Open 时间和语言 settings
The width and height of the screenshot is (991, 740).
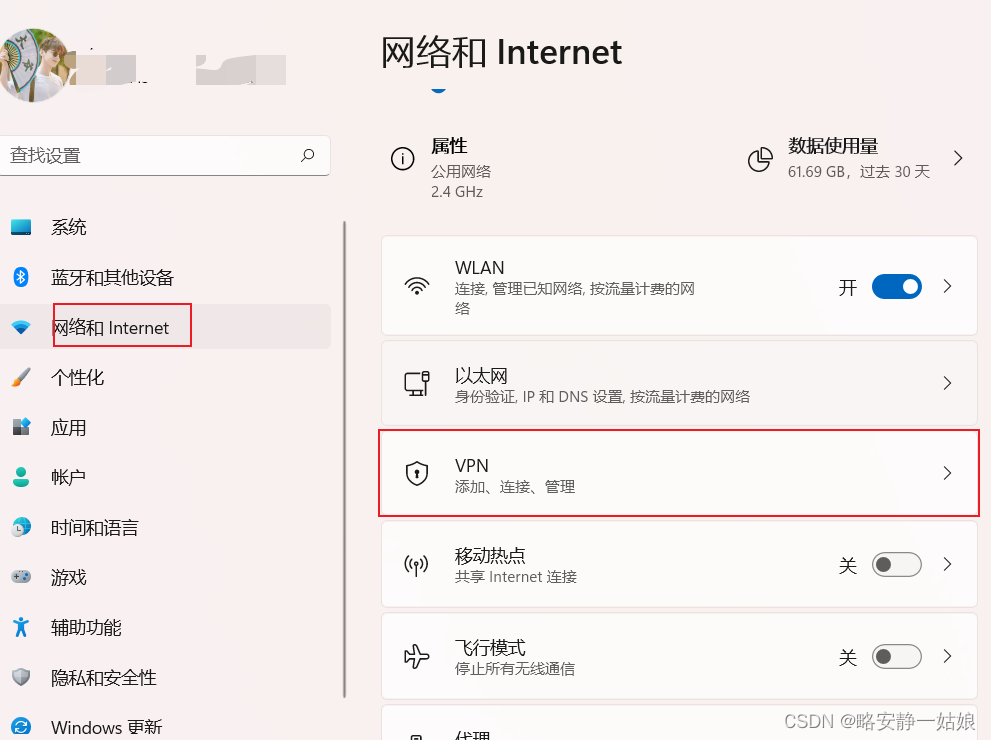click(164, 527)
